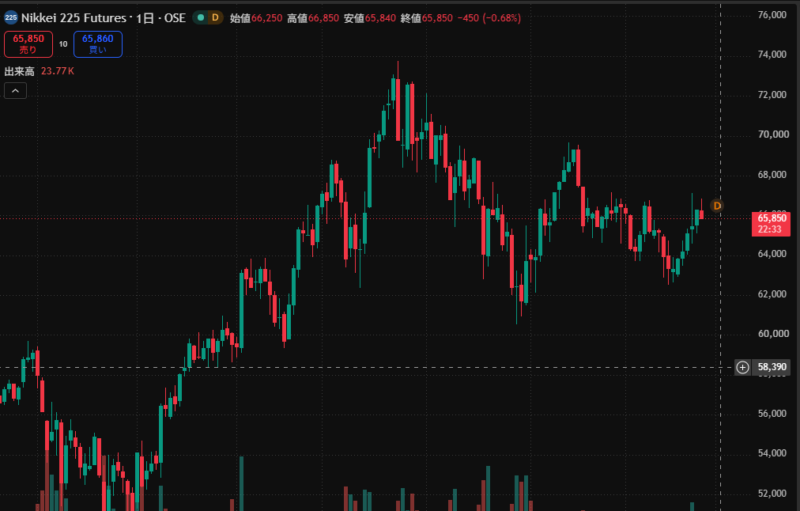Click the red 65,850 sell button
Screen dimensions: 800x511
[28, 44]
